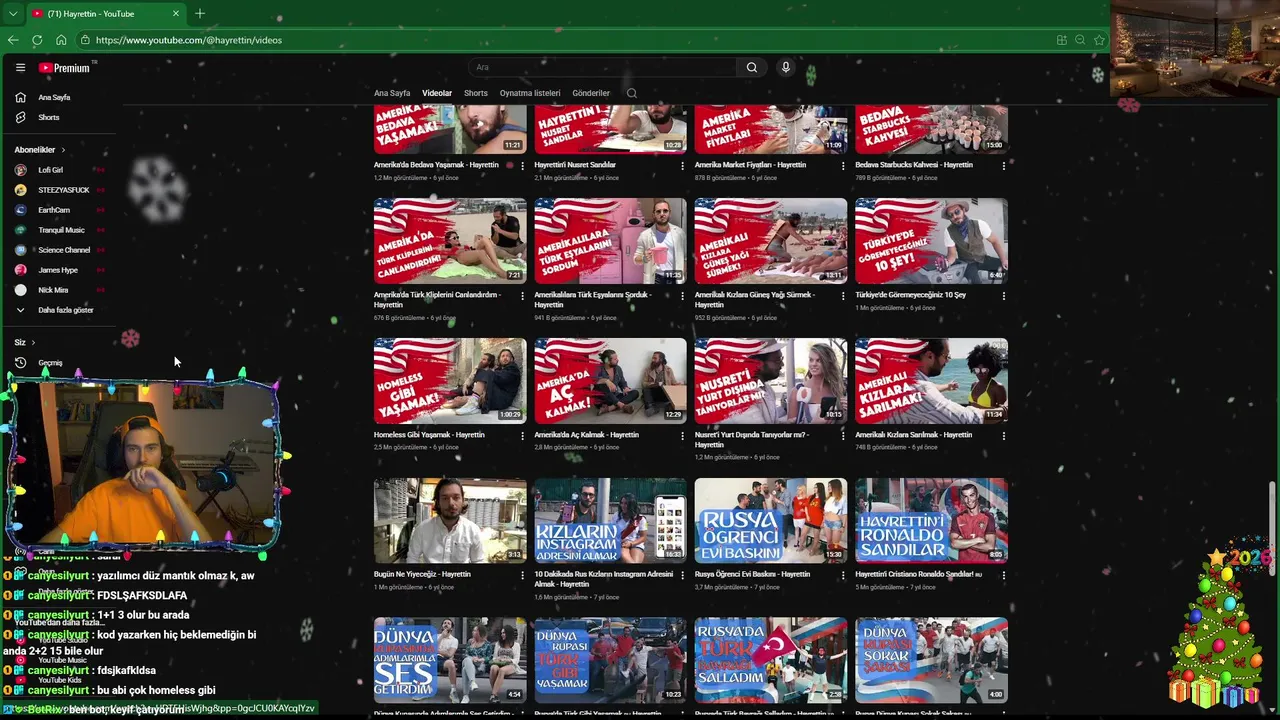This screenshot has width=1280, height=720.
Task: View site info lock icon in address bar
Action: click(x=86, y=40)
